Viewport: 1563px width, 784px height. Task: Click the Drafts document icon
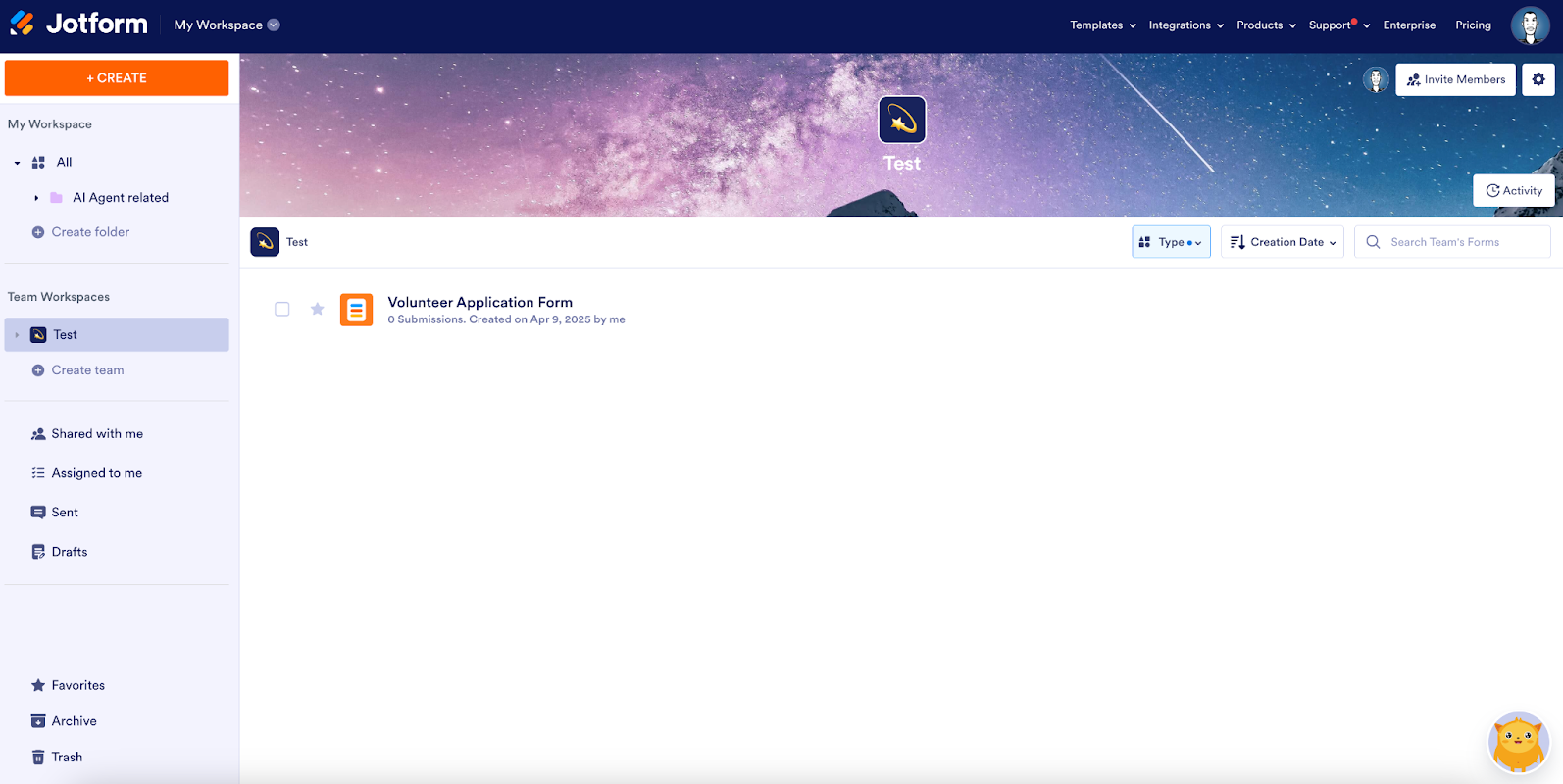click(x=38, y=552)
